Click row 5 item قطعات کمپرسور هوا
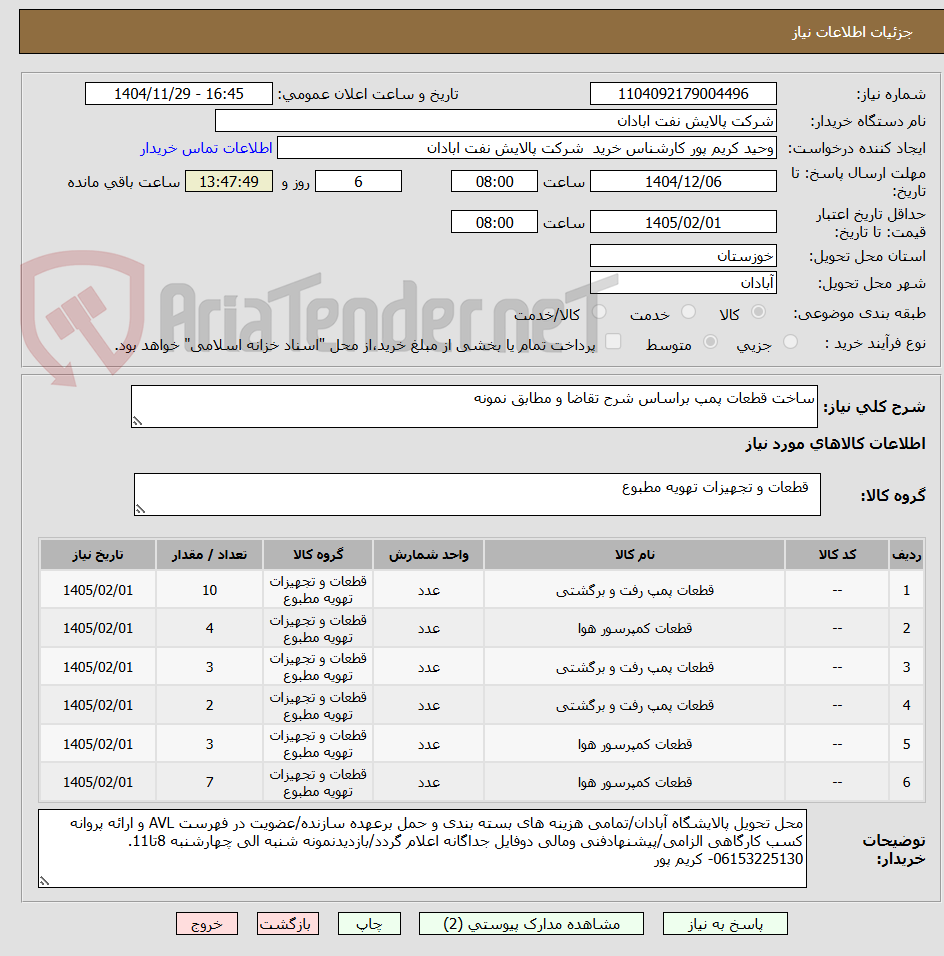Screen dimensions: 944x956 pyautogui.click(x=634, y=744)
